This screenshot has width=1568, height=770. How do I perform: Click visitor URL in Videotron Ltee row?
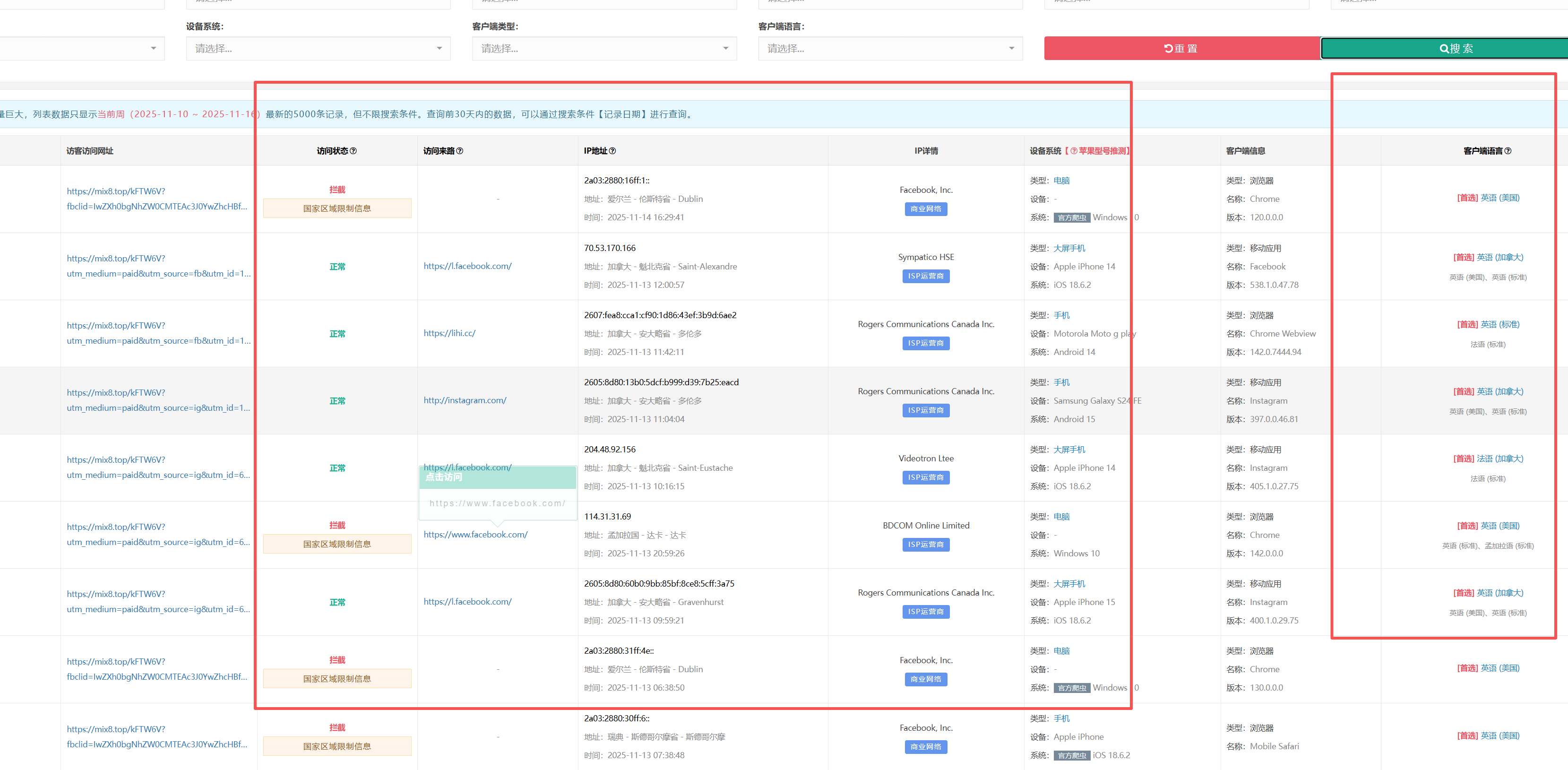tap(116, 459)
